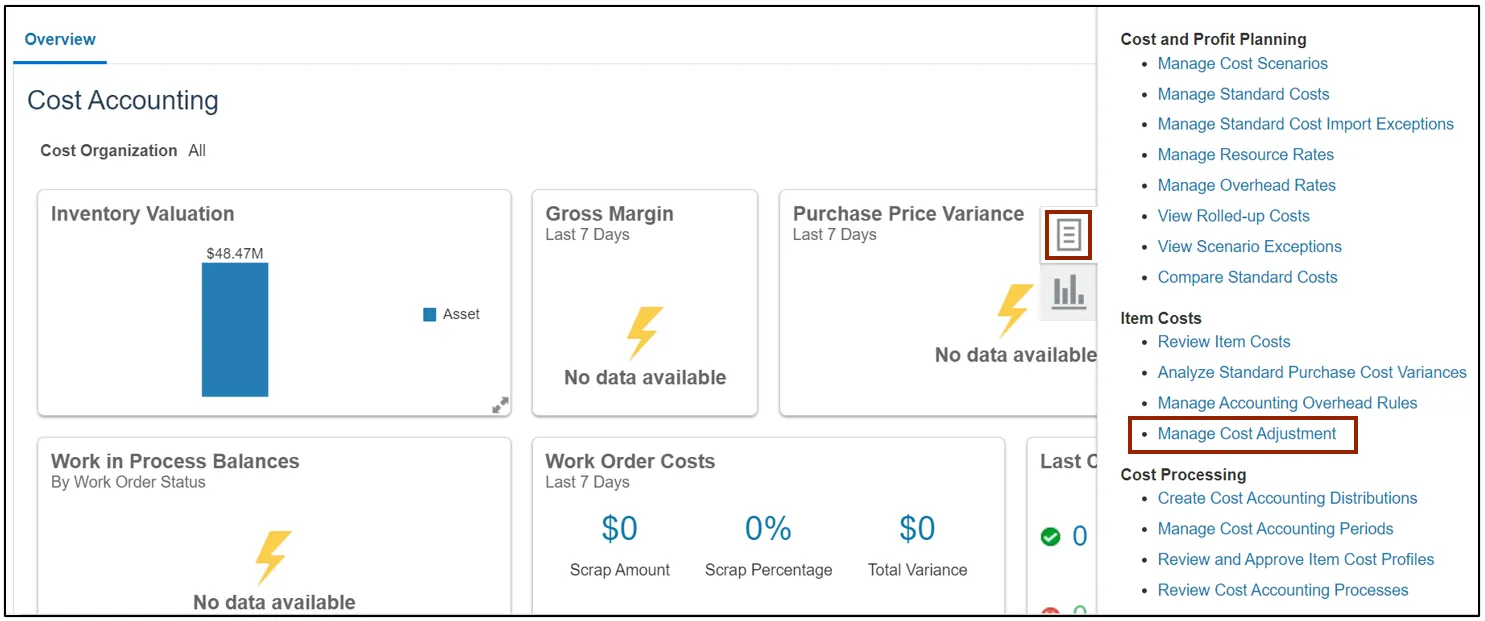
Task: Click the green checkmark status icon
Action: tap(1050, 537)
